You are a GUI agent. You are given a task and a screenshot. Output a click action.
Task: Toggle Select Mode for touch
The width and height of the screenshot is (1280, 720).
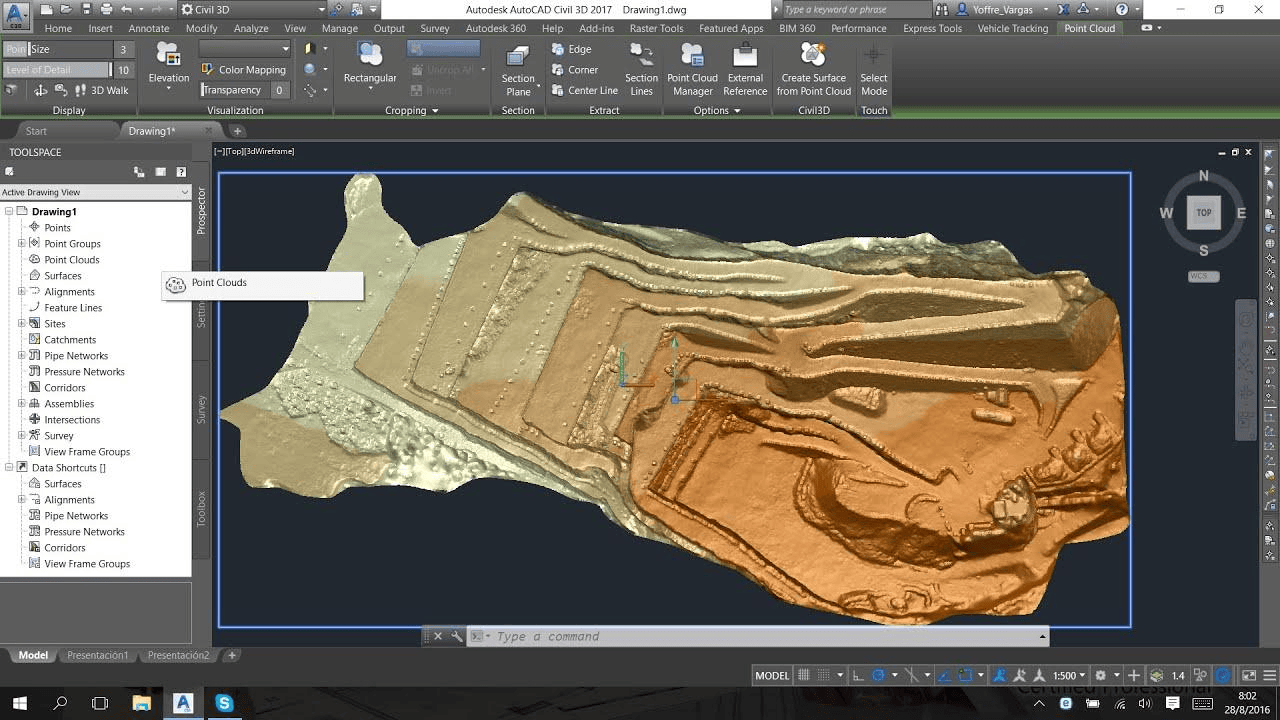[873, 70]
